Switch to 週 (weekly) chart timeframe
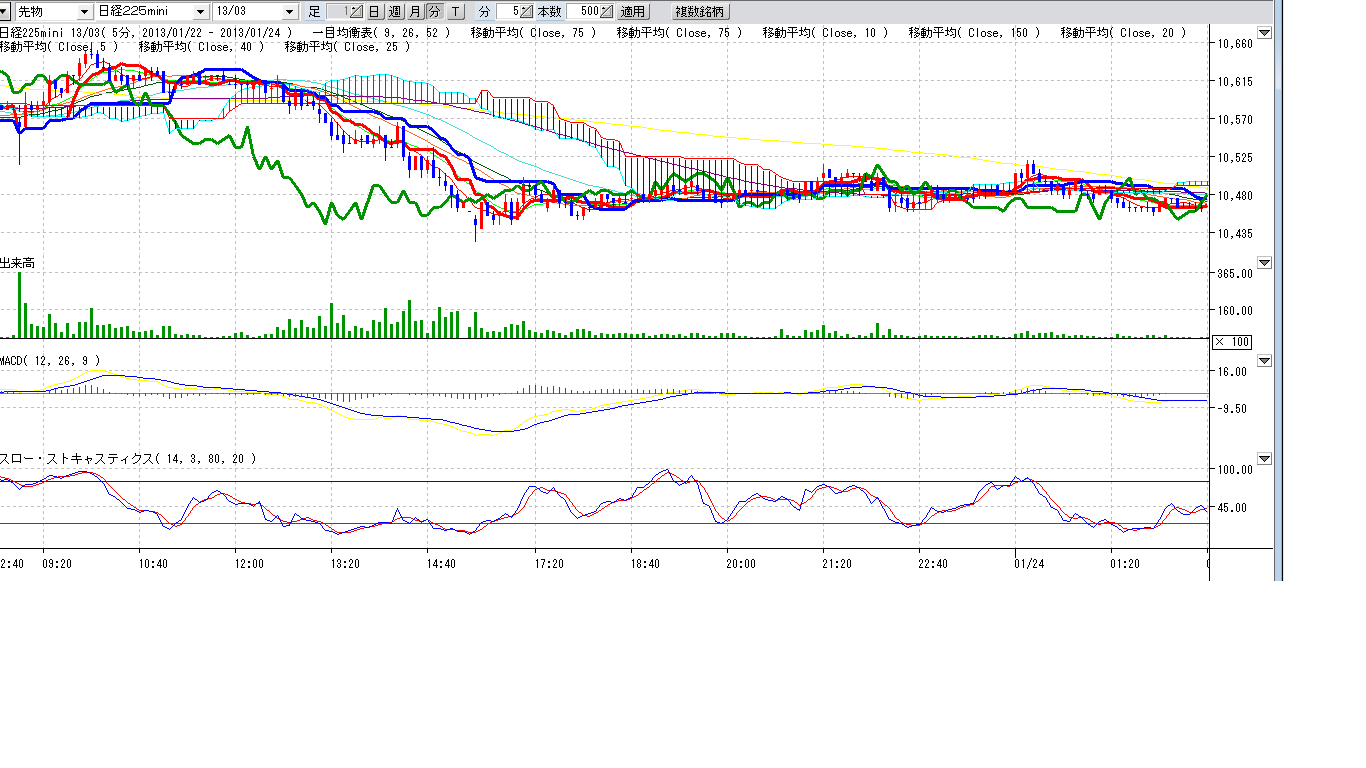The image size is (1366, 768). point(394,12)
